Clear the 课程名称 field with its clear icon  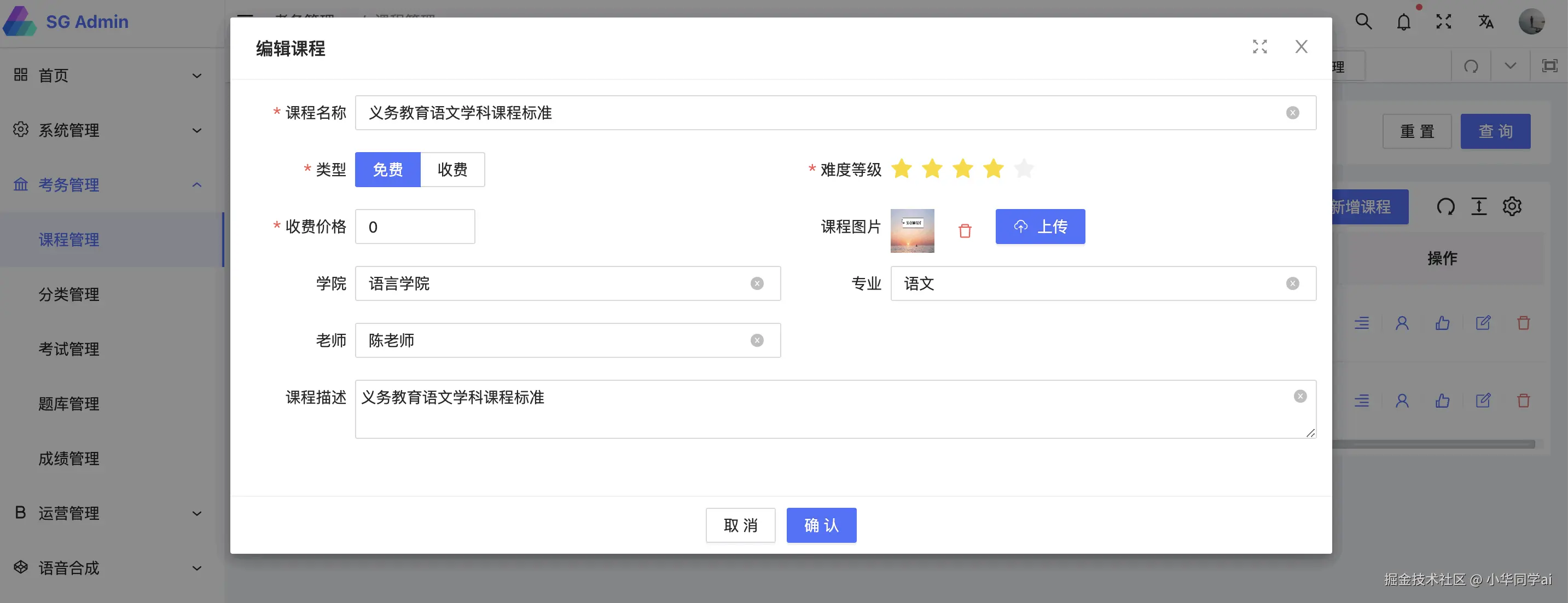[1292, 113]
